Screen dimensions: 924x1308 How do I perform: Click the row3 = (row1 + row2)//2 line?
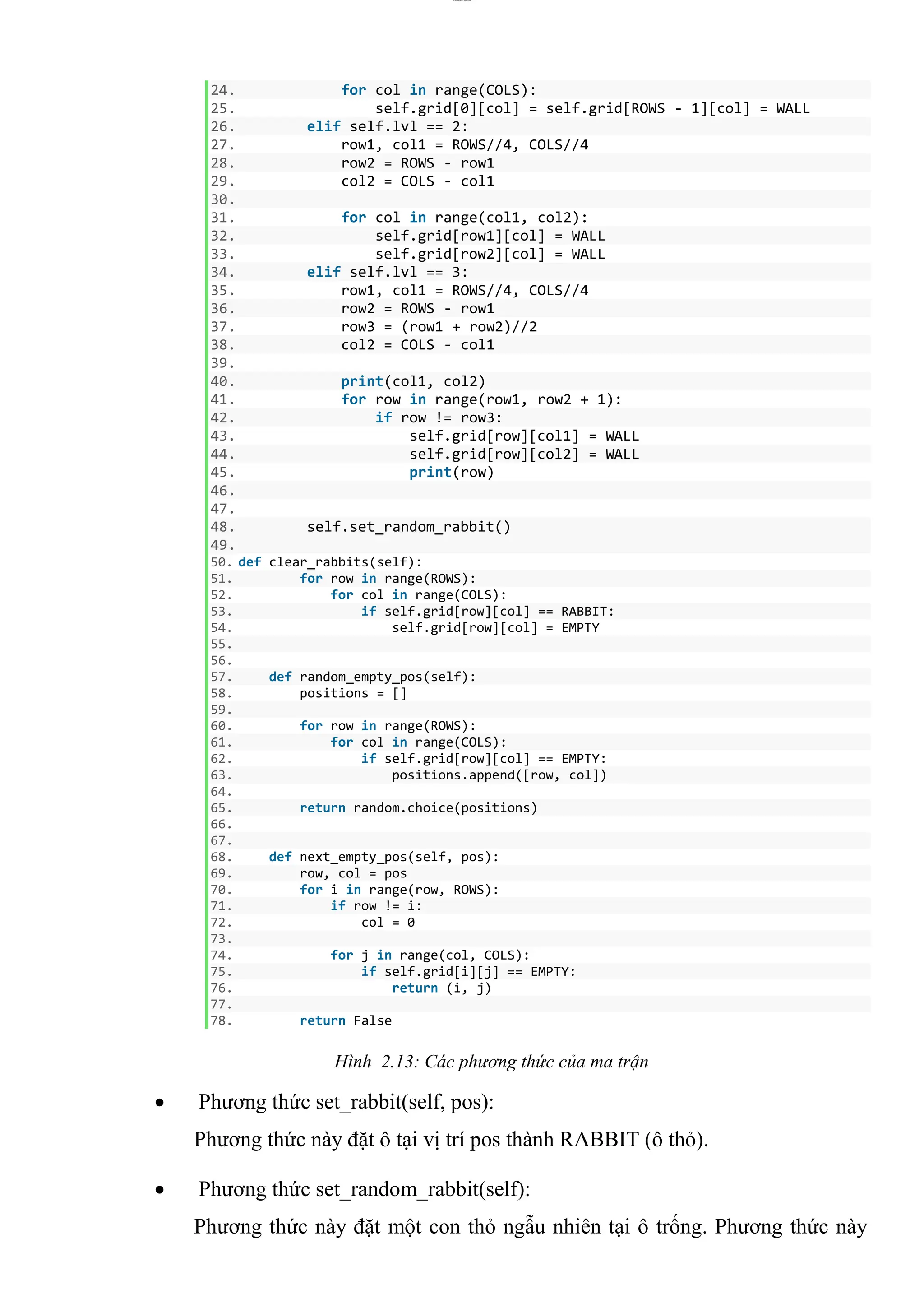click(439, 326)
